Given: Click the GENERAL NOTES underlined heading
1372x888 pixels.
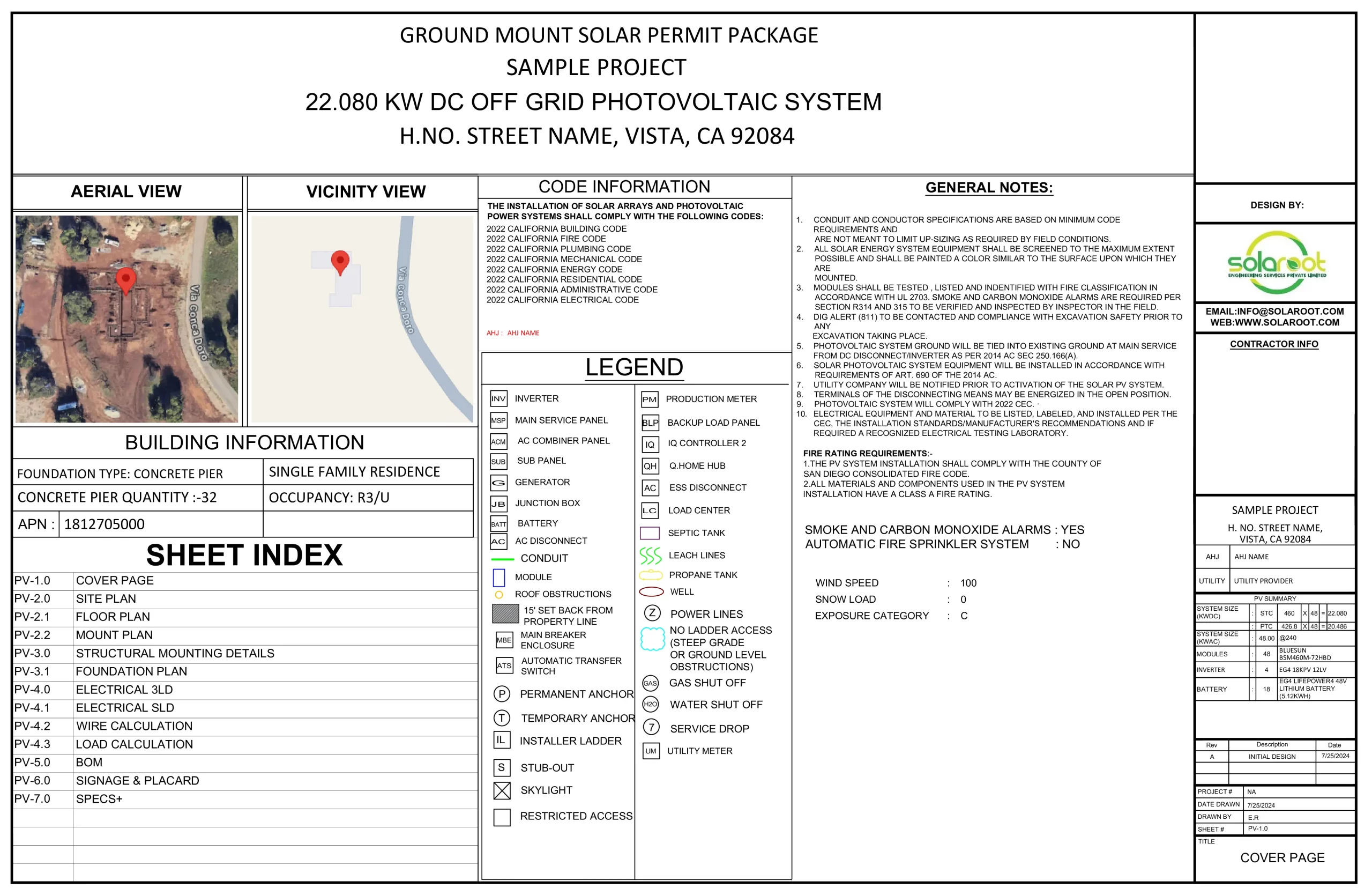Looking at the screenshot, I should tap(989, 188).
